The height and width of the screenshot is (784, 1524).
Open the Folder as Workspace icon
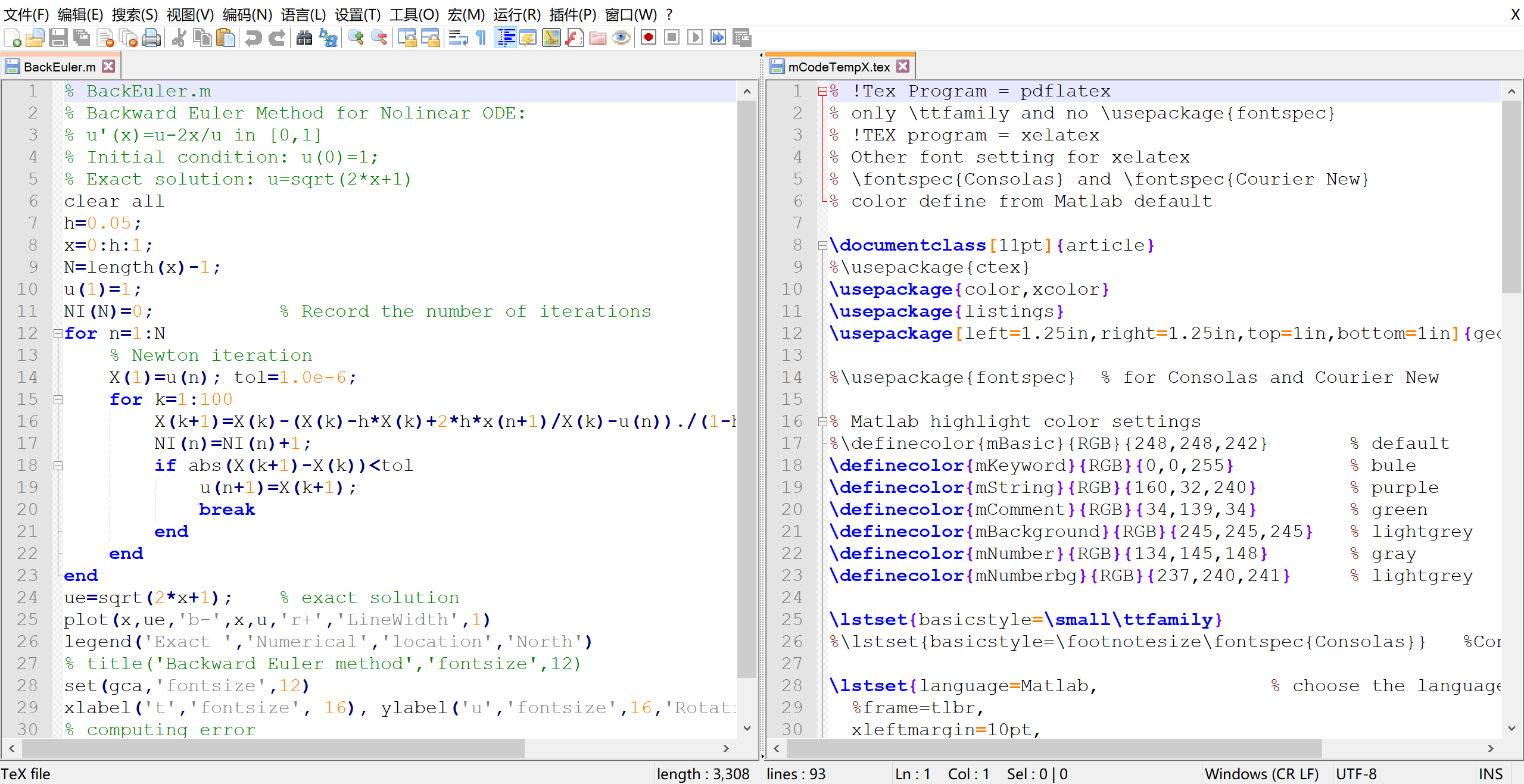(x=597, y=38)
